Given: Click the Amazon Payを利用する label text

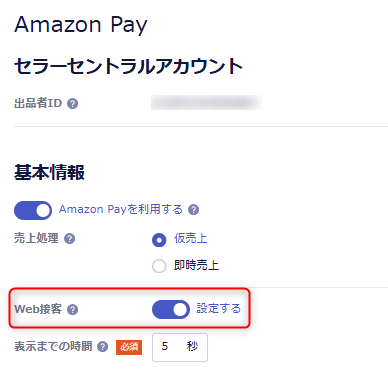Looking at the screenshot, I should [121, 209].
